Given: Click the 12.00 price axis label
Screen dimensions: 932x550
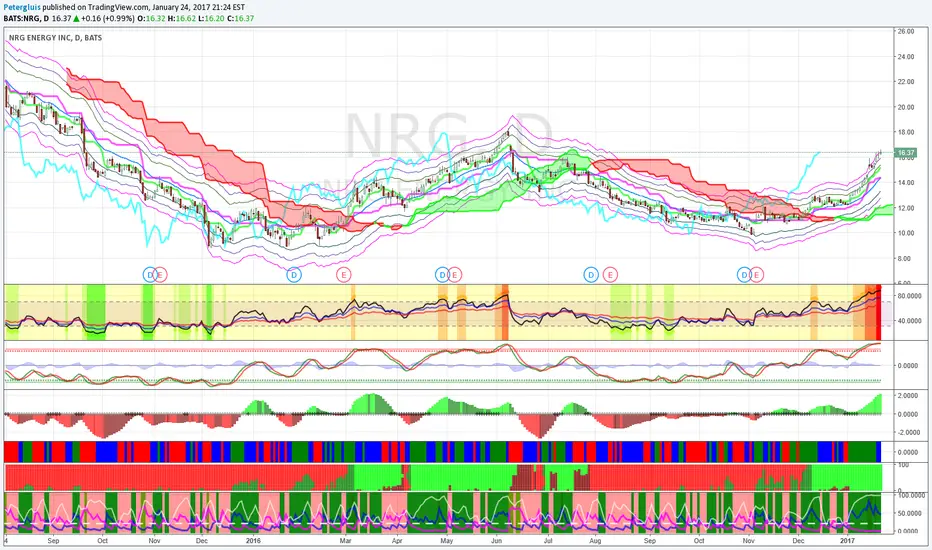Looking at the screenshot, I should pyautogui.click(x=906, y=208).
